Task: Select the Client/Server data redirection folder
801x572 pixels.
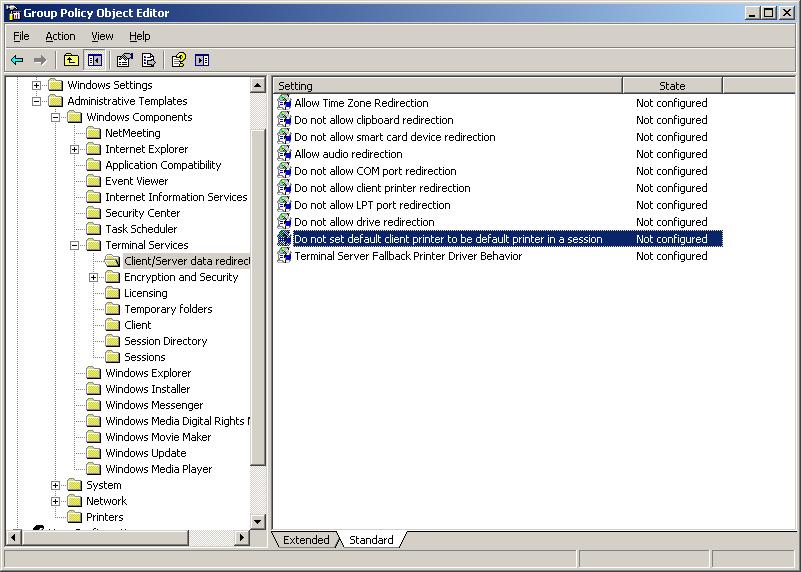Action: tap(187, 261)
